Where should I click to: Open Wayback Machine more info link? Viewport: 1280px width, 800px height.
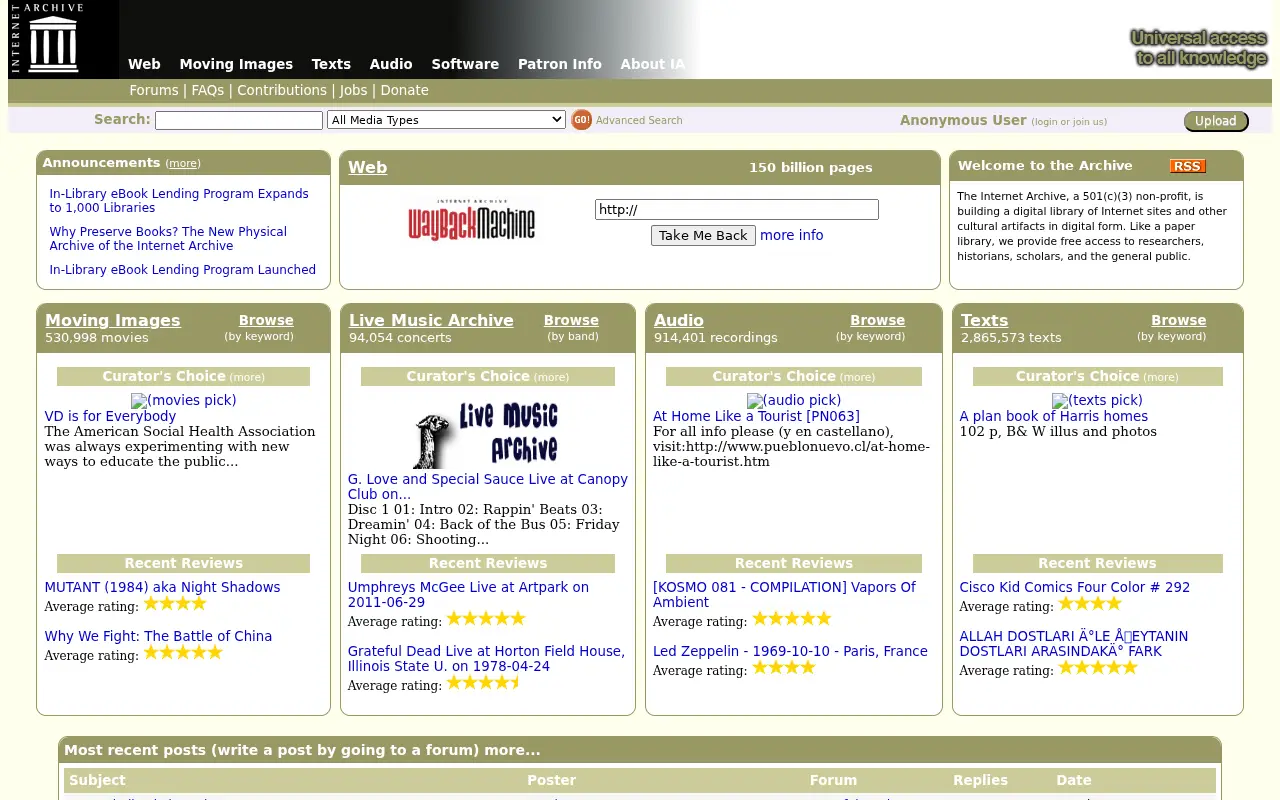click(x=792, y=235)
